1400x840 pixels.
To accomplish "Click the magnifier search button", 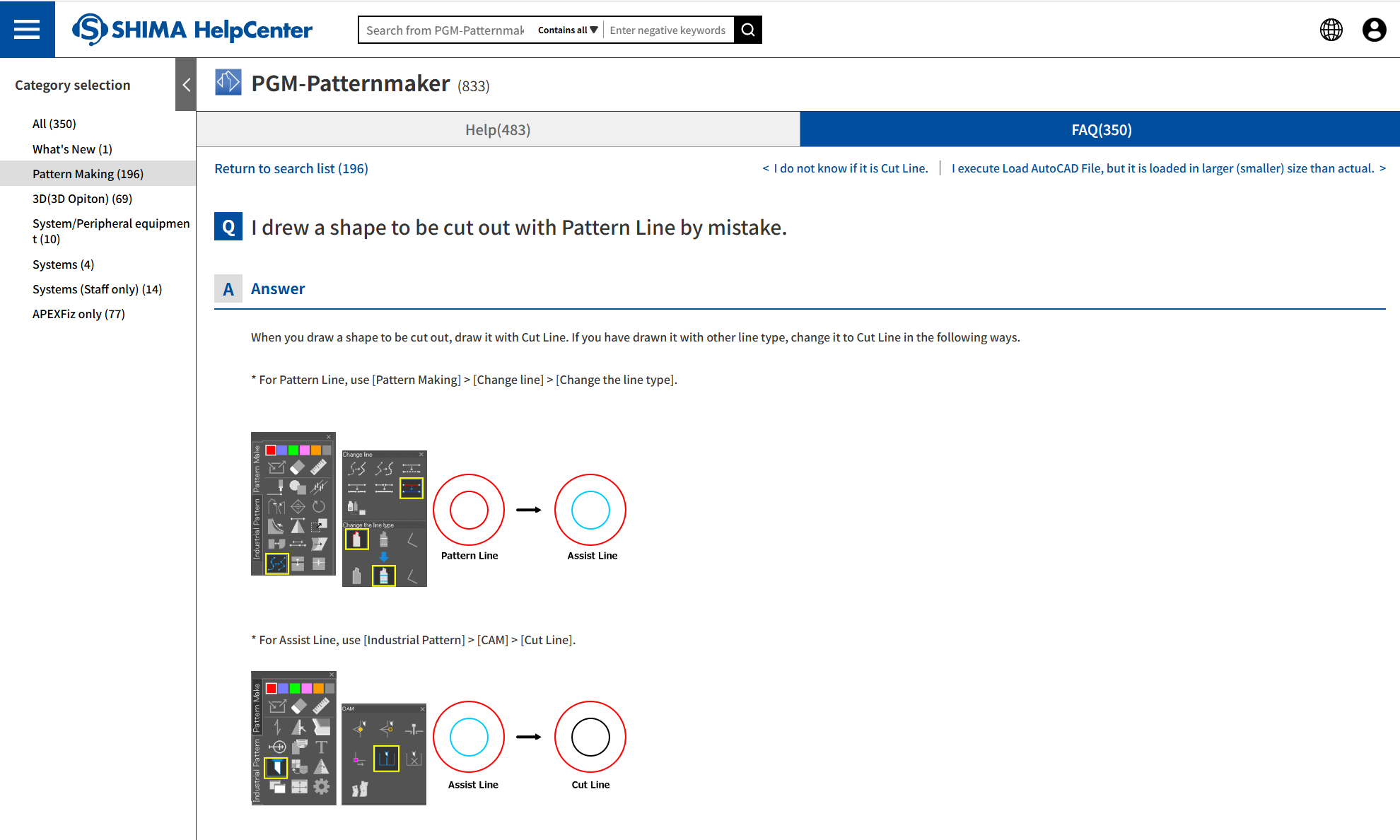I will [747, 30].
